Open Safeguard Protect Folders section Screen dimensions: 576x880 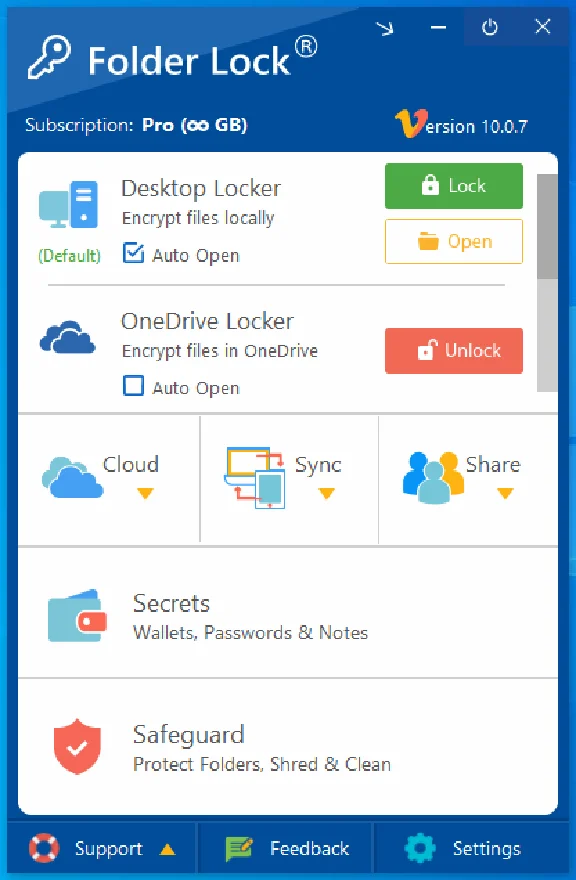(x=288, y=746)
